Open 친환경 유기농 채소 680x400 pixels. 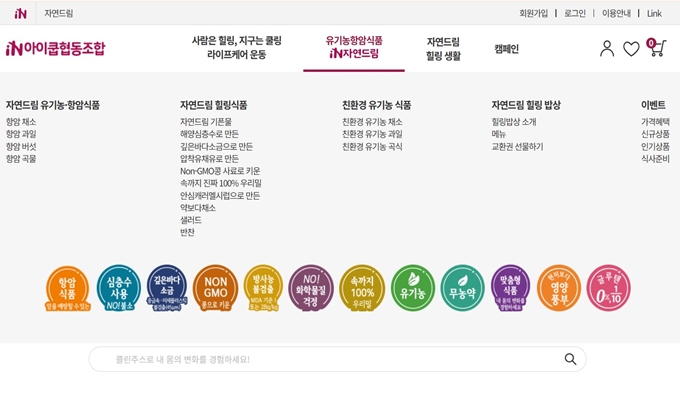tap(372, 122)
